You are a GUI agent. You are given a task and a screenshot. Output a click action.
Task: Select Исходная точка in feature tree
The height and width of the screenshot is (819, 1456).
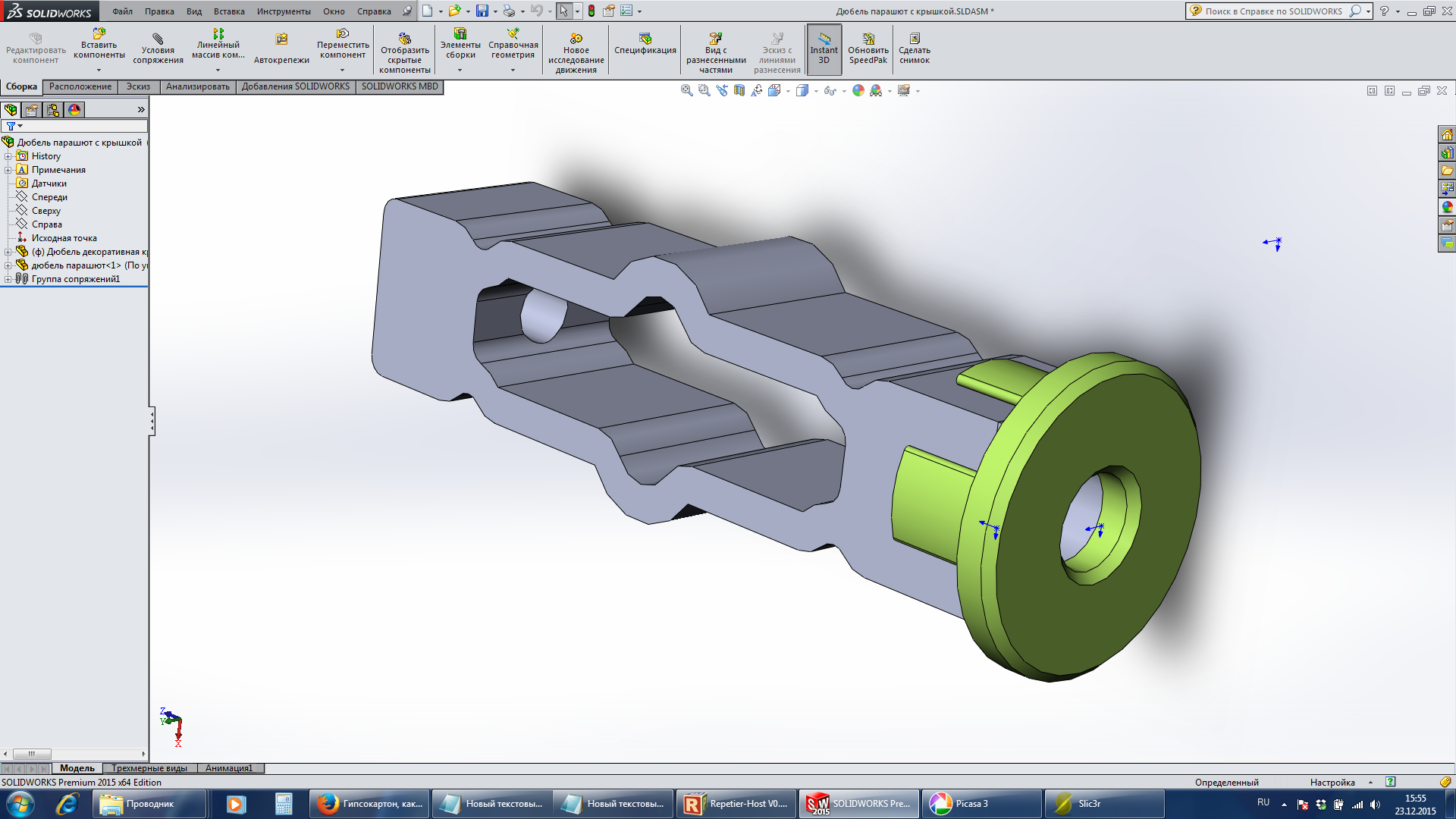[64, 238]
